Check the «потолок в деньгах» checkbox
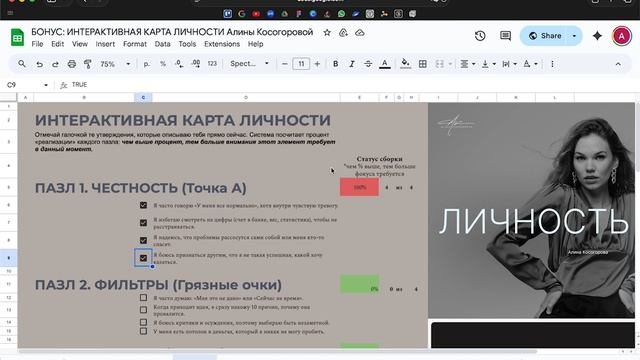The height and width of the screenshot is (360, 640). [x=143, y=331]
